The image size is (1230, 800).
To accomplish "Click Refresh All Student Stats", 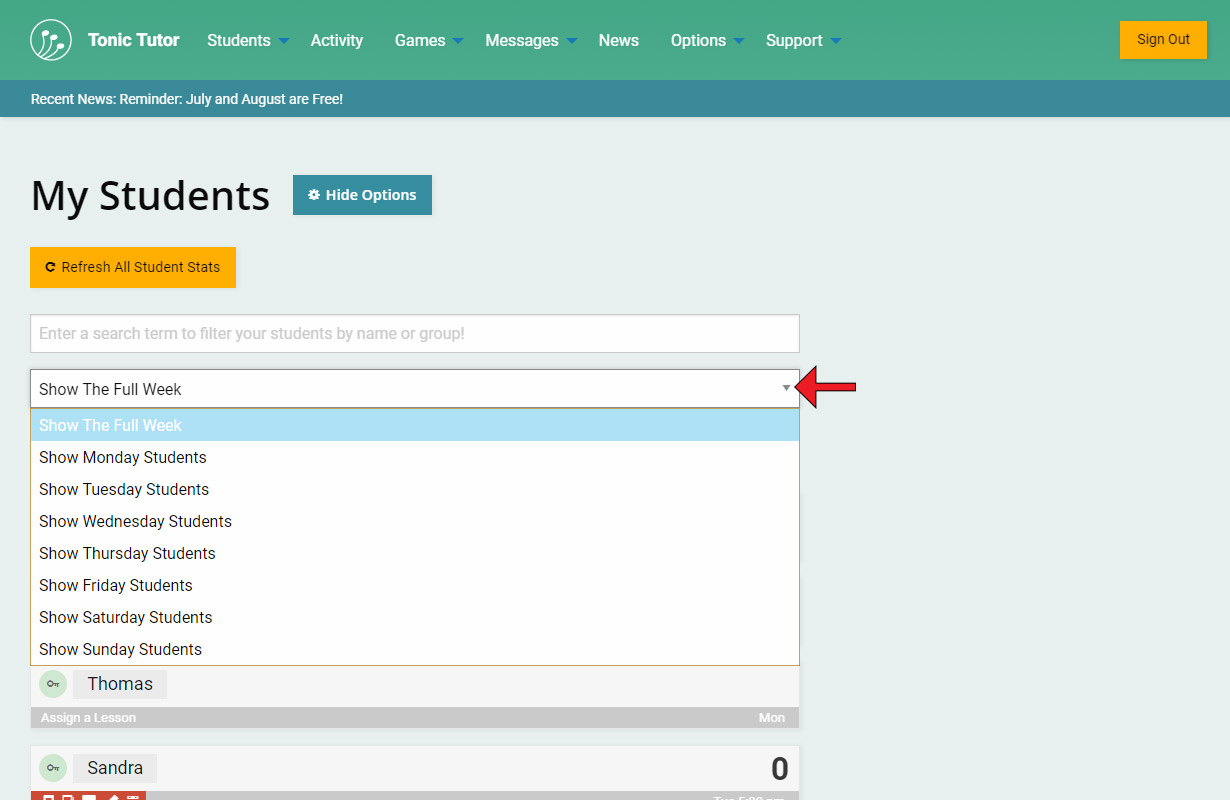I will pyautogui.click(x=133, y=267).
